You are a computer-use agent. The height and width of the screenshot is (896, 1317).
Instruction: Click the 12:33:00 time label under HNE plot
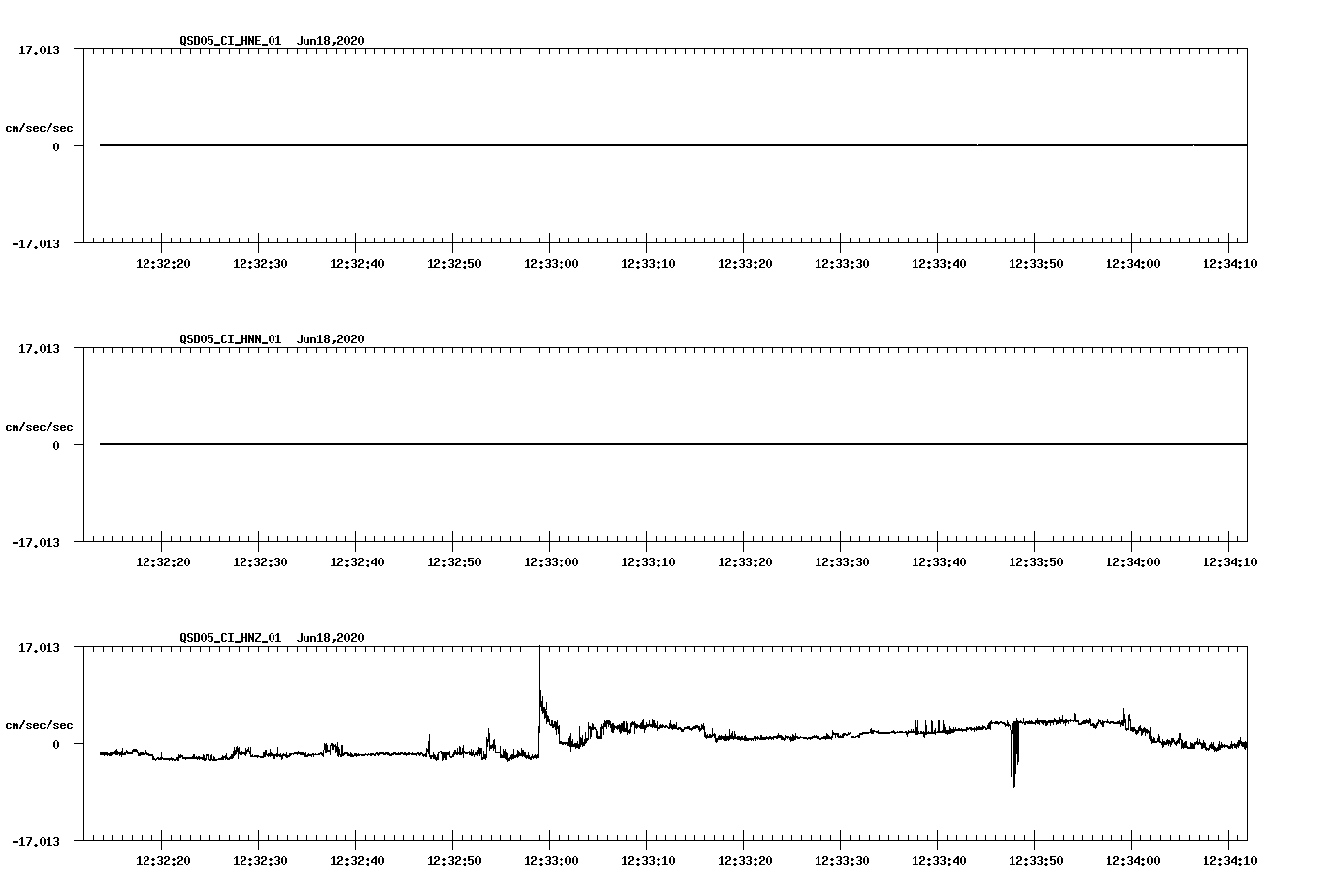(x=551, y=264)
